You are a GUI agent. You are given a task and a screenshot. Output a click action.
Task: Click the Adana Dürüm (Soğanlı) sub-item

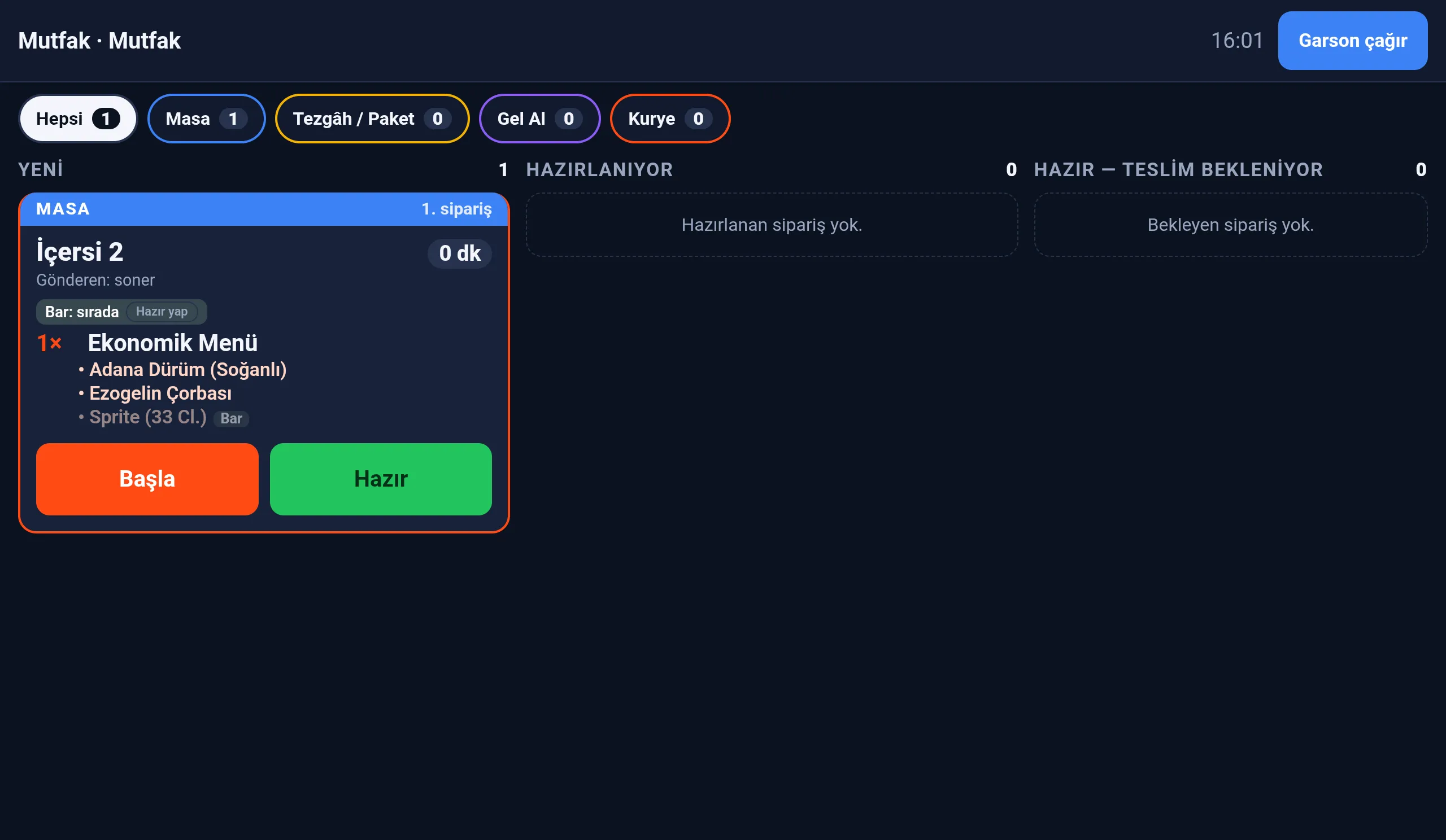[x=188, y=370]
